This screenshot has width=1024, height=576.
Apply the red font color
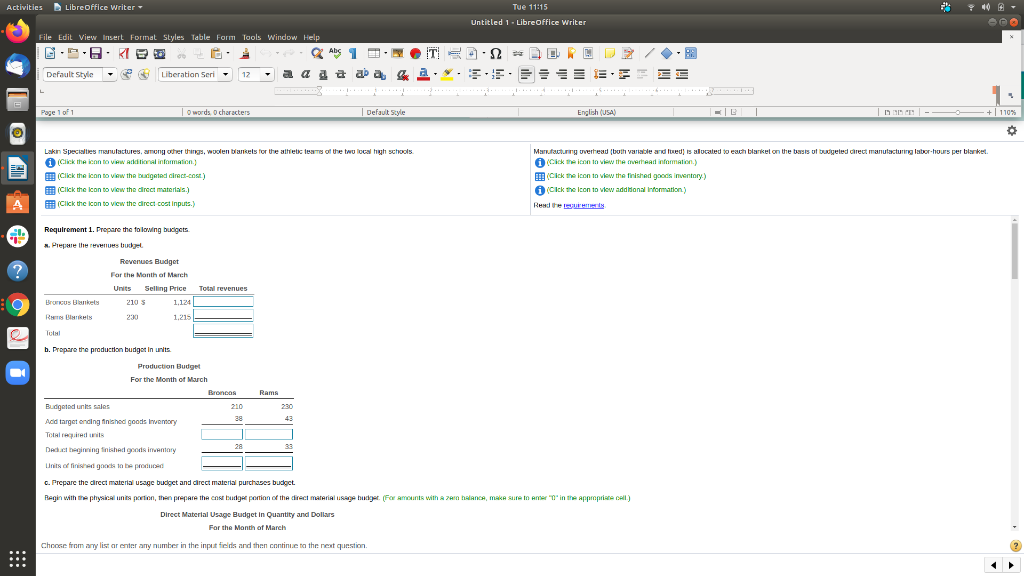(x=423, y=74)
